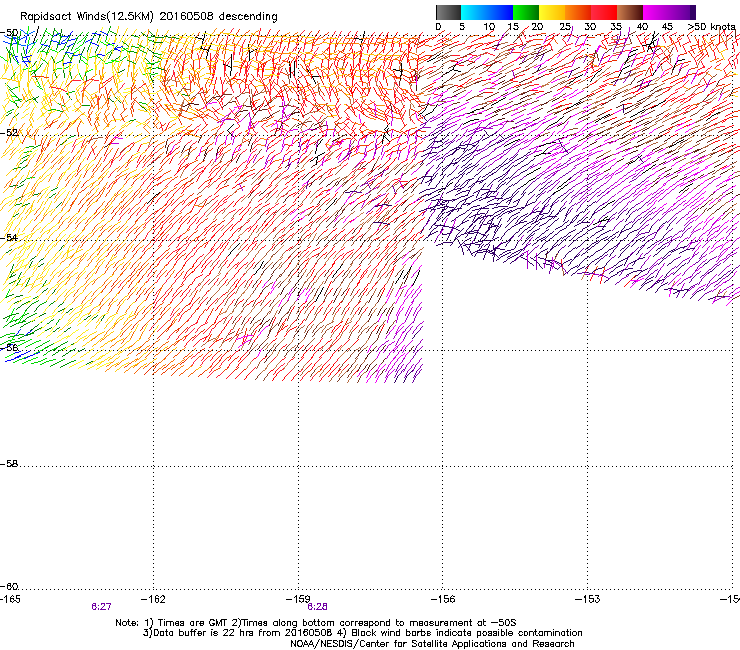This screenshot has width=740, height=650.
Task: Click the purple time stamp '8:28'
Action: (318, 607)
